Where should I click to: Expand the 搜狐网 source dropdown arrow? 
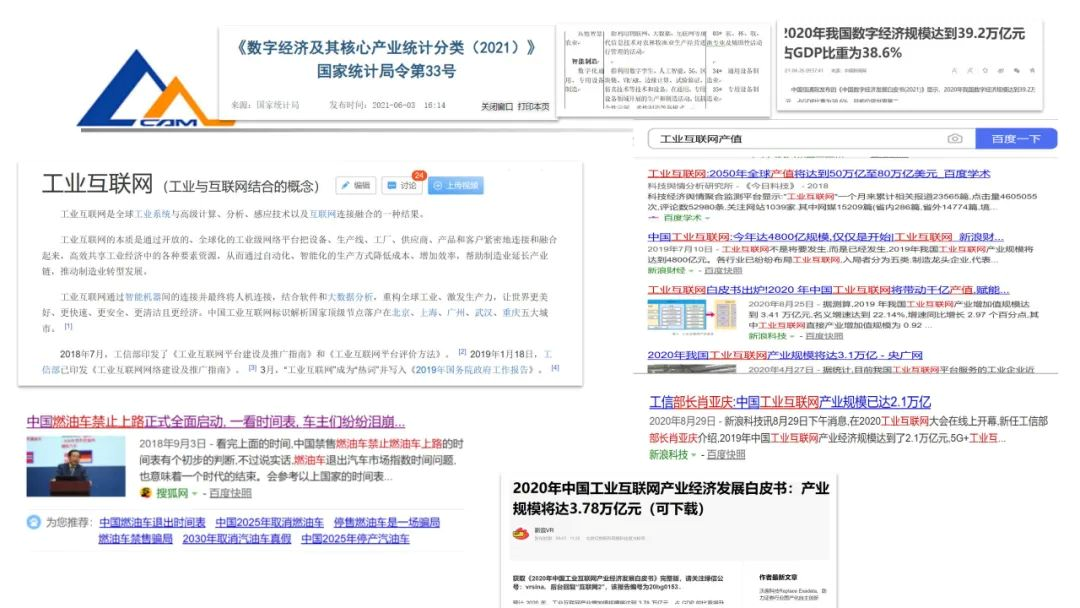pyautogui.click(x=195, y=493)
